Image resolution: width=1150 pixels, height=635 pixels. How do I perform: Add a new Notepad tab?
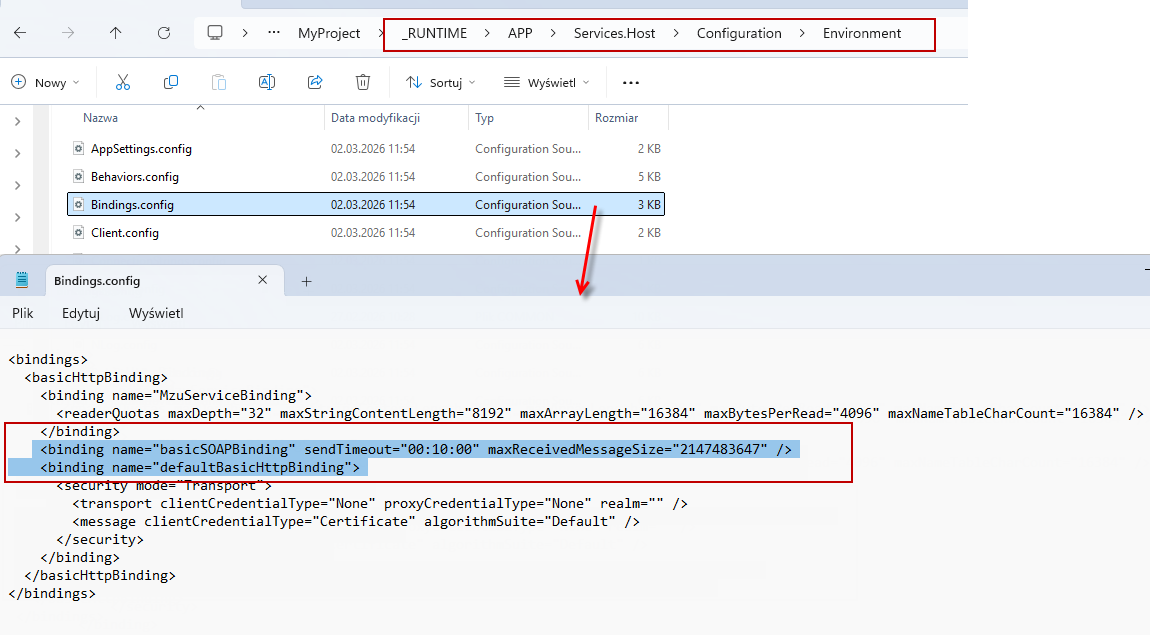(x=307, y=281)
